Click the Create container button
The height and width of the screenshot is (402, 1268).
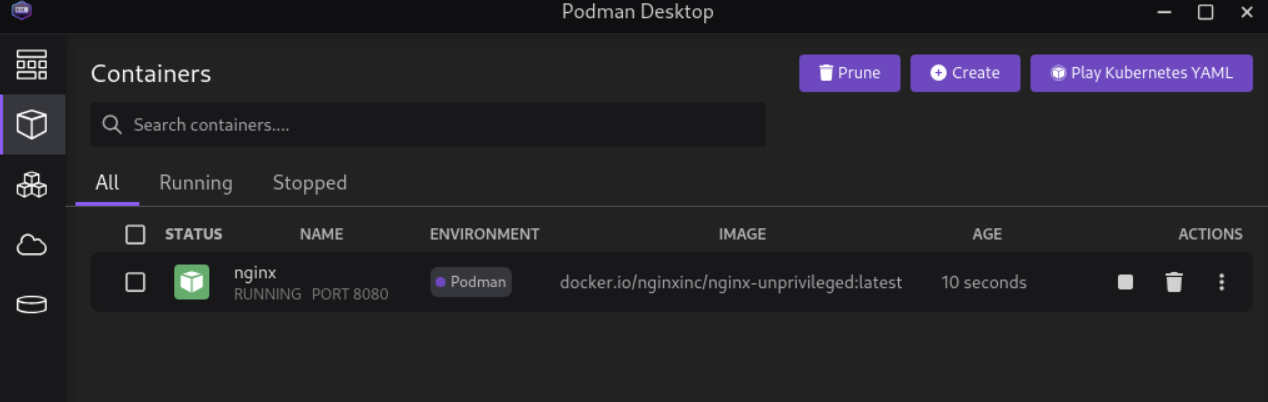[x=965, y=73]
